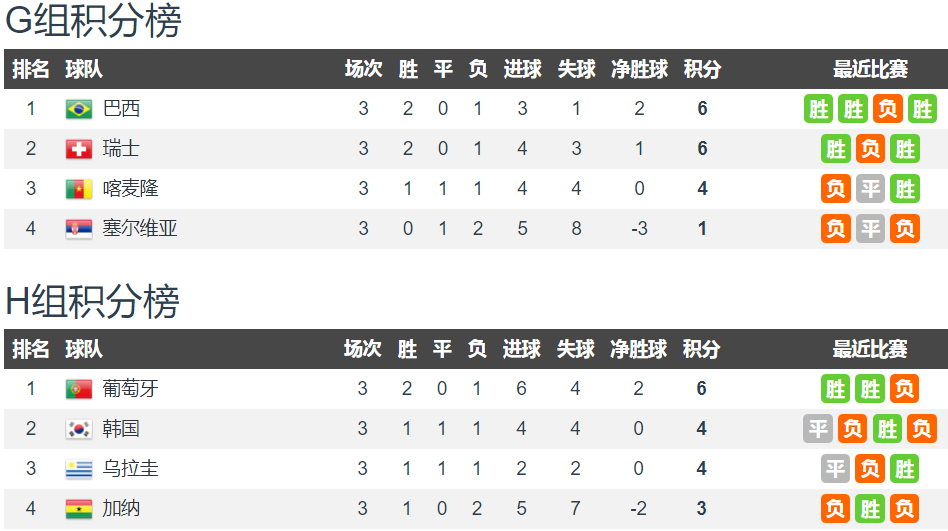Click the 最近比赛 header in H组 table
948x531 pixels.
click(x=870, y=349)
